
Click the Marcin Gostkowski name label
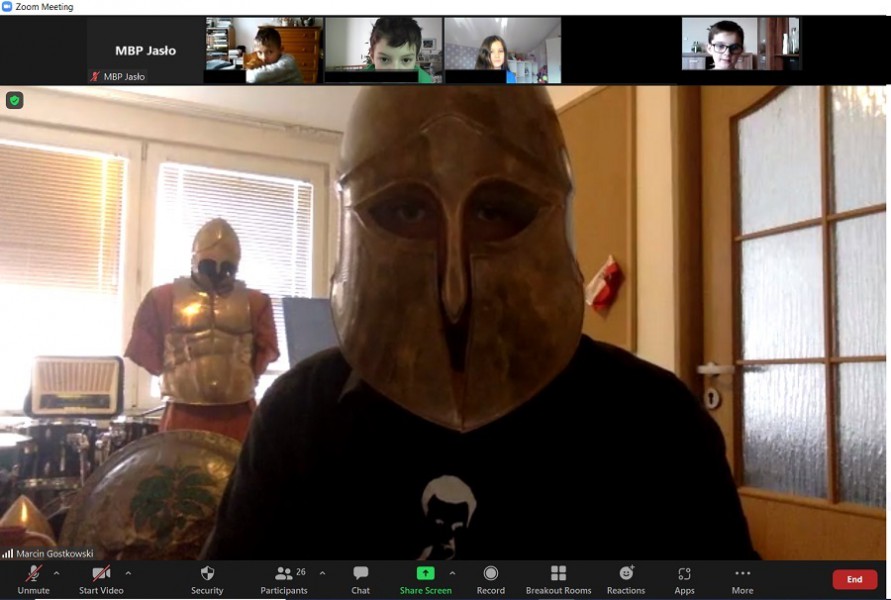(x=55, y=553)
